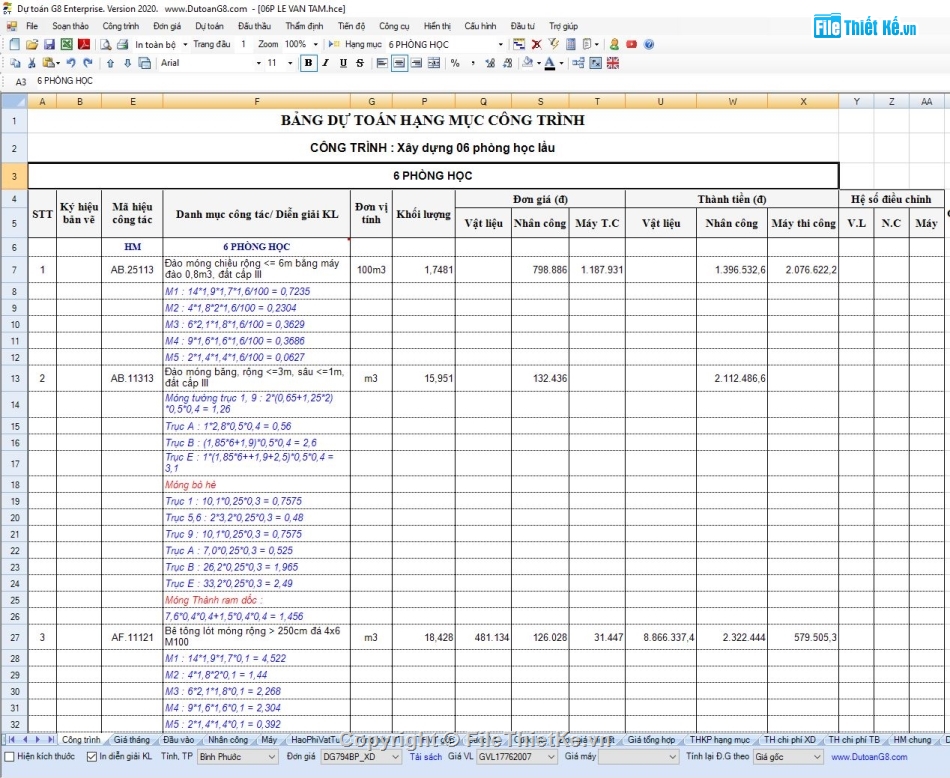Image resolution: width=950 pixels, height=778 pixels.
Task: Click the fill color bucket icon
Action: [528, 62]
